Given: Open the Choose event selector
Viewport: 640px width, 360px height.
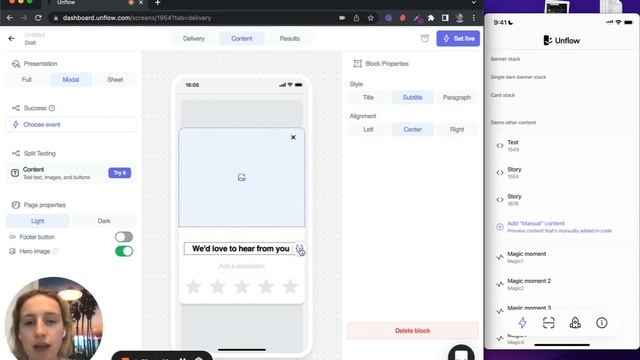Looking at the screenshot, I should pyautogui.click(x=71, y=124).
